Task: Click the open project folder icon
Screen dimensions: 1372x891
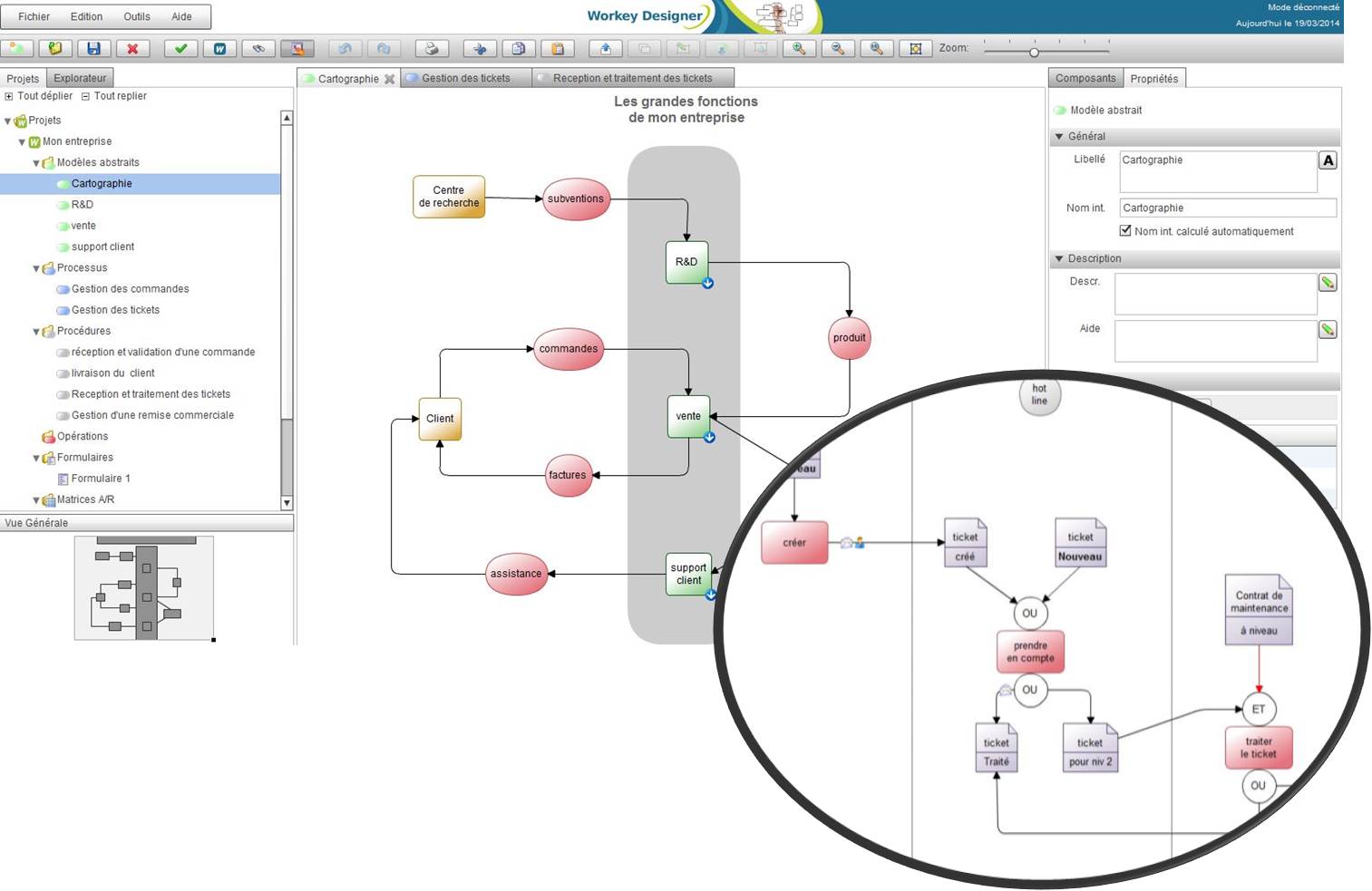Action: pos(55,48)
